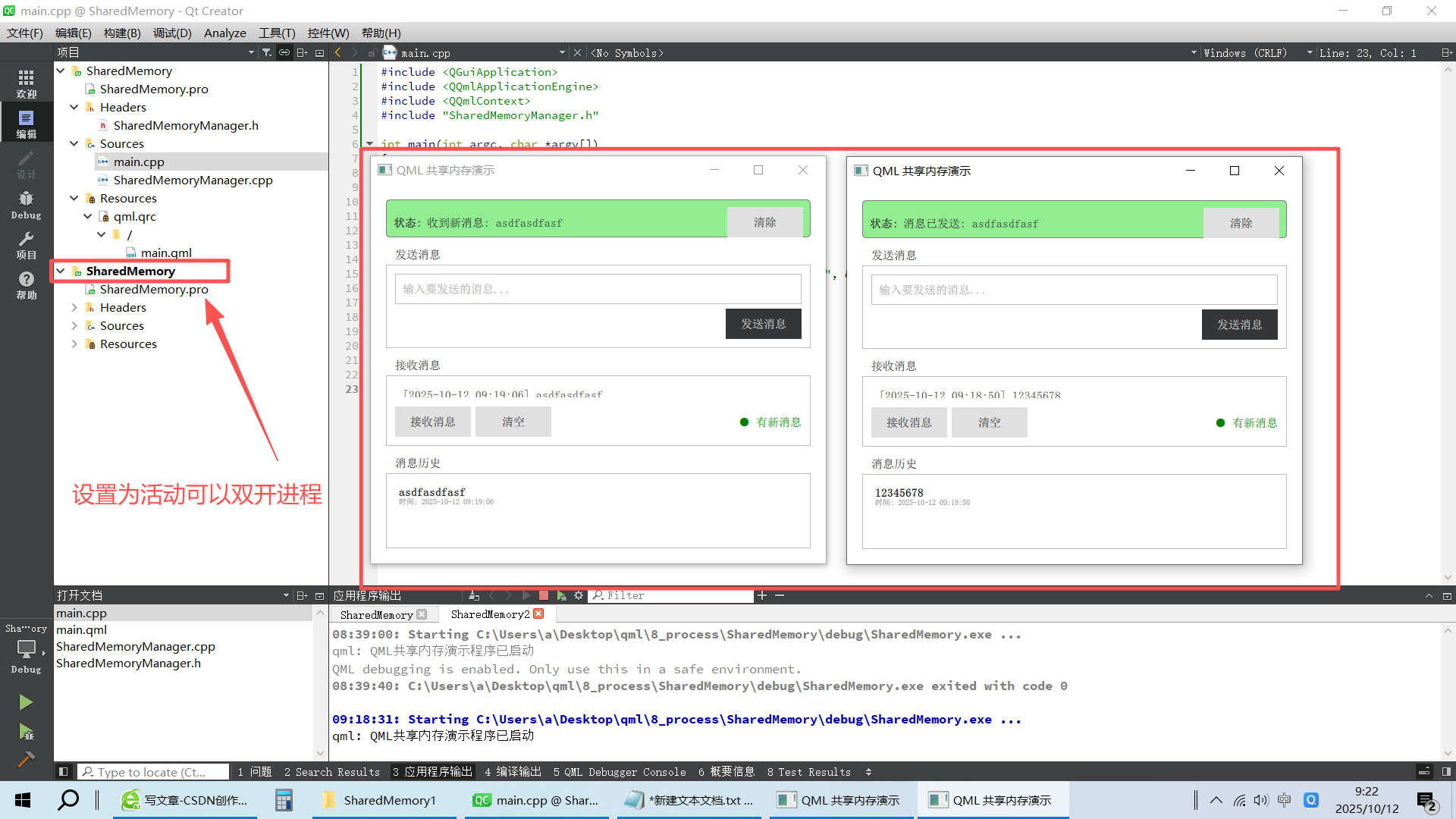Image resolution: width=1456 pixels, height=819 pixels.
Task: Click the green Run button
Action: tap(26, 702)
